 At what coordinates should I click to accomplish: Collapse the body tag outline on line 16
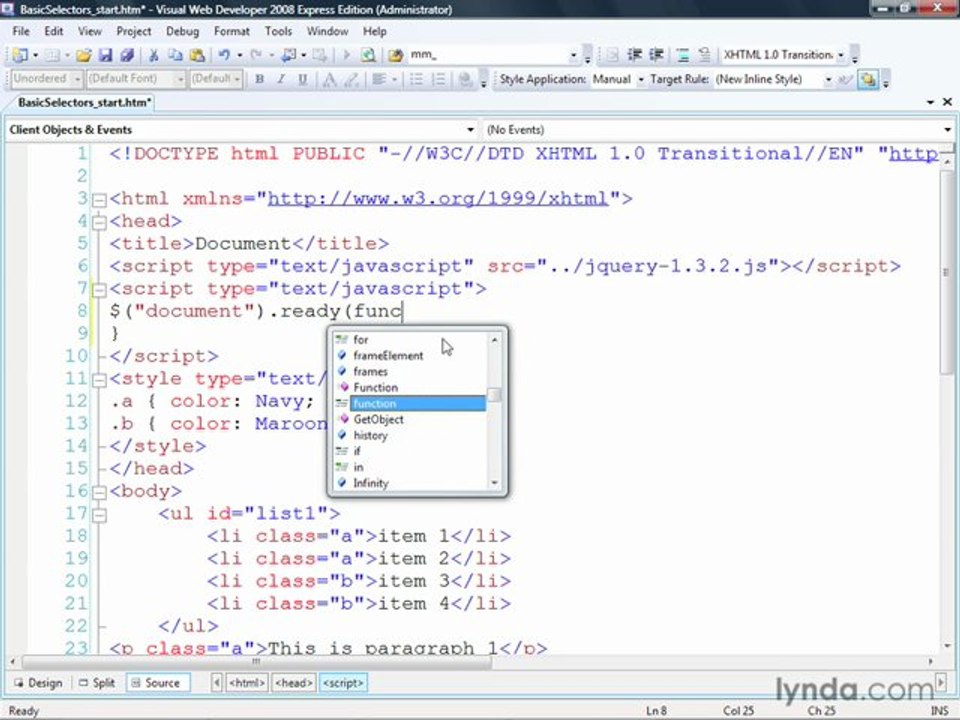[x=99, y=492]
